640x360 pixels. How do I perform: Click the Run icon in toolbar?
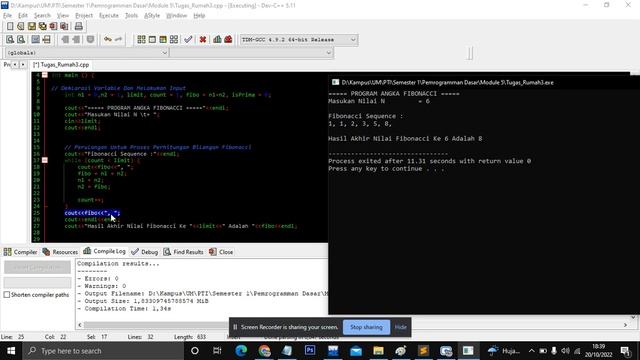pyautogui.click(x=152, y=40)
